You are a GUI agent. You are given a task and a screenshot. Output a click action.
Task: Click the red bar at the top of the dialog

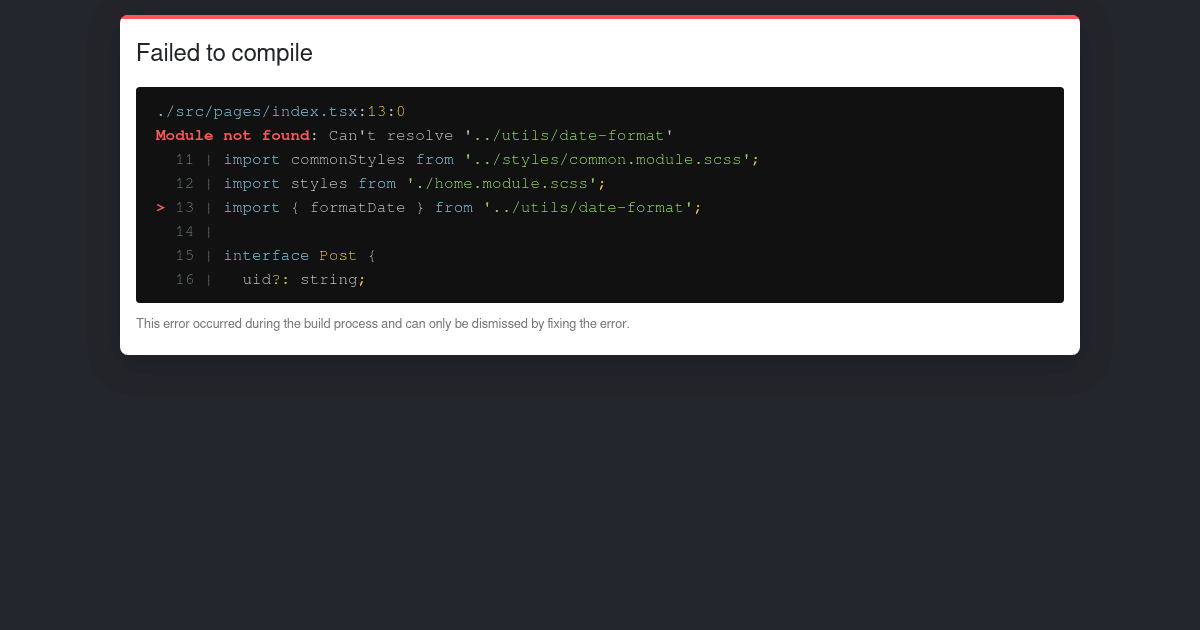[600, 18]
